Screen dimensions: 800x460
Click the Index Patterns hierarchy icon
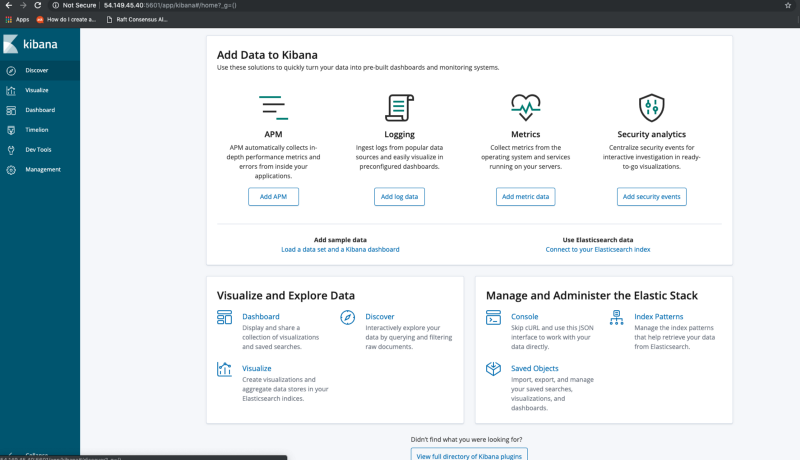point(616,317)
